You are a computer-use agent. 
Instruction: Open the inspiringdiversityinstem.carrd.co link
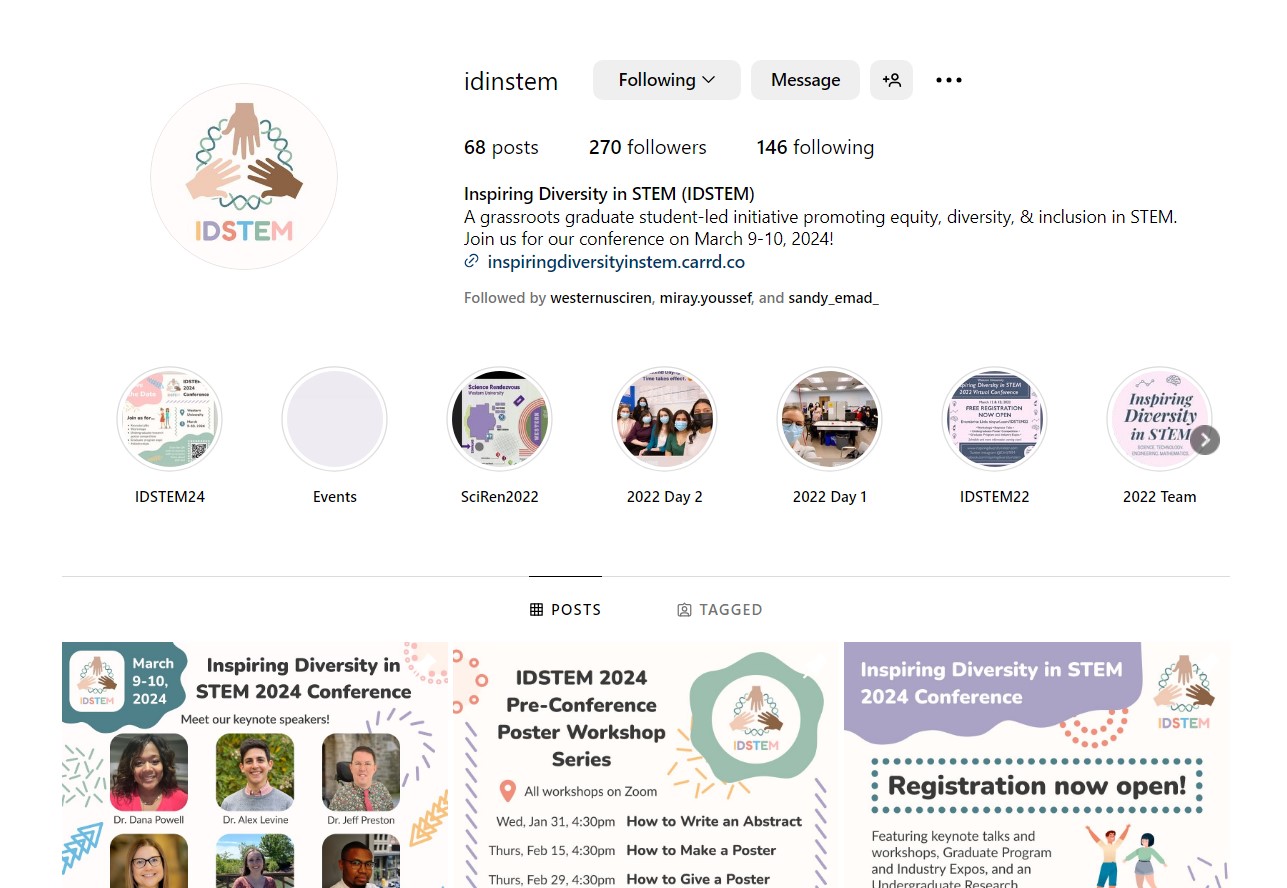click(616, 262)
